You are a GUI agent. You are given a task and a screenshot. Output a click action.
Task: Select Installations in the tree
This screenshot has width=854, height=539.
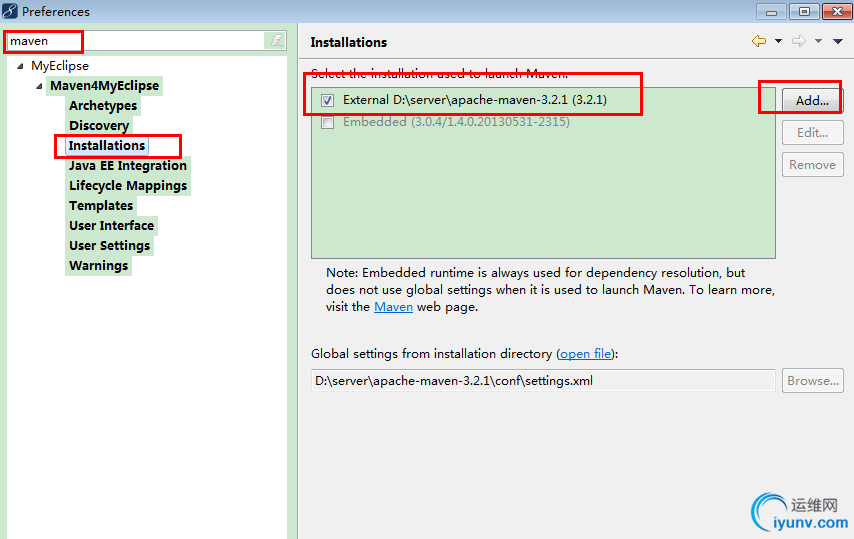107,145
